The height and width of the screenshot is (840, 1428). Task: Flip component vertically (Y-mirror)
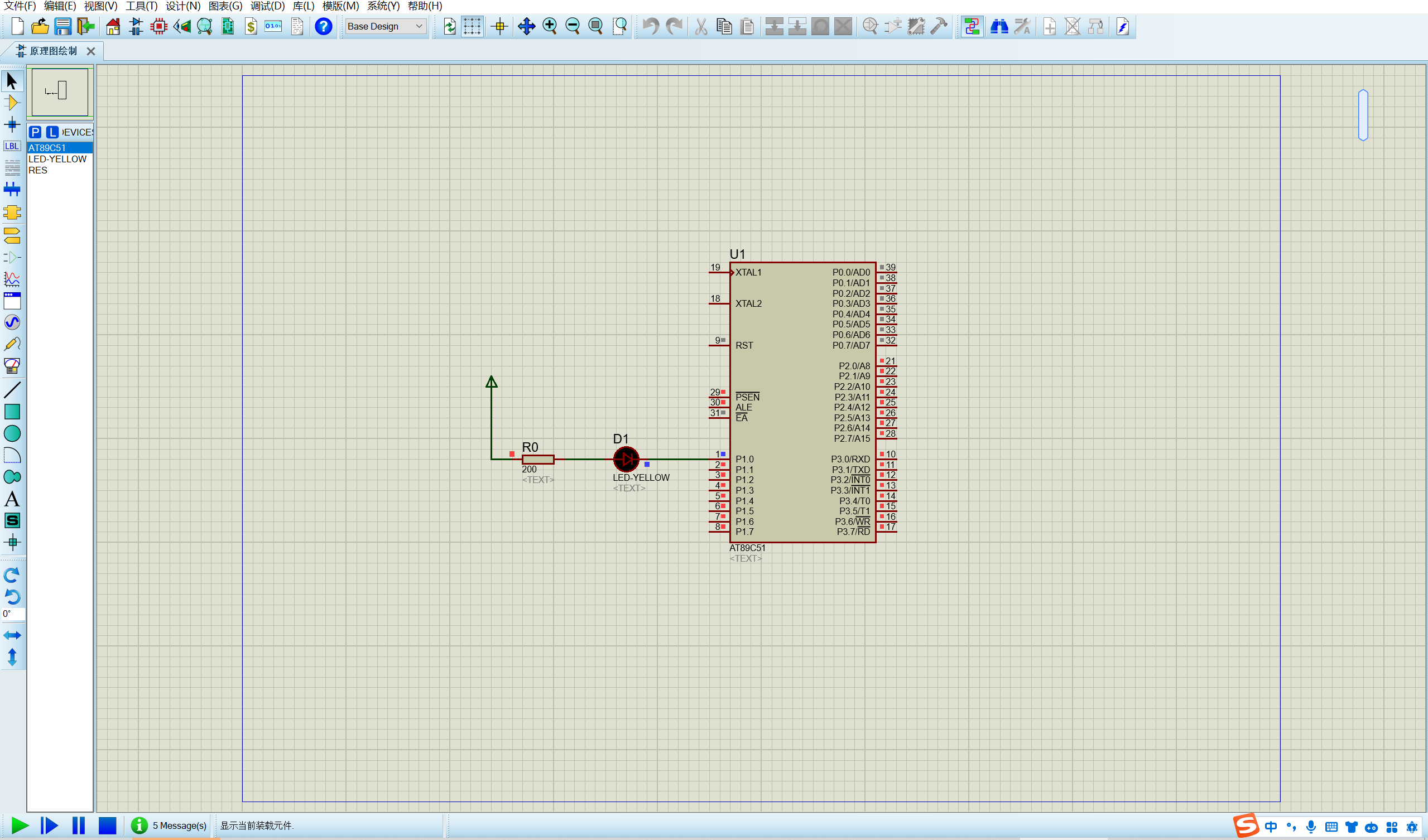(12, 657)
